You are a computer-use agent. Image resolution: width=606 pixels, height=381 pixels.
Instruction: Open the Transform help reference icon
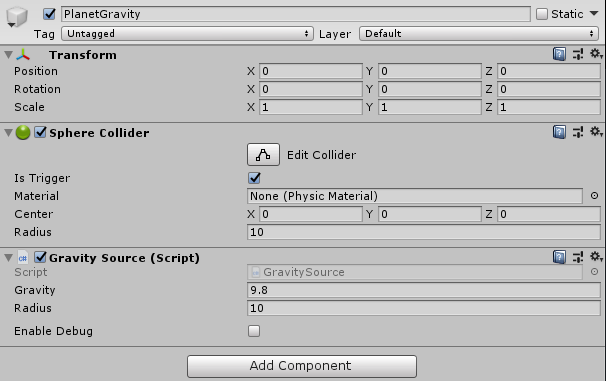point(559,54)
